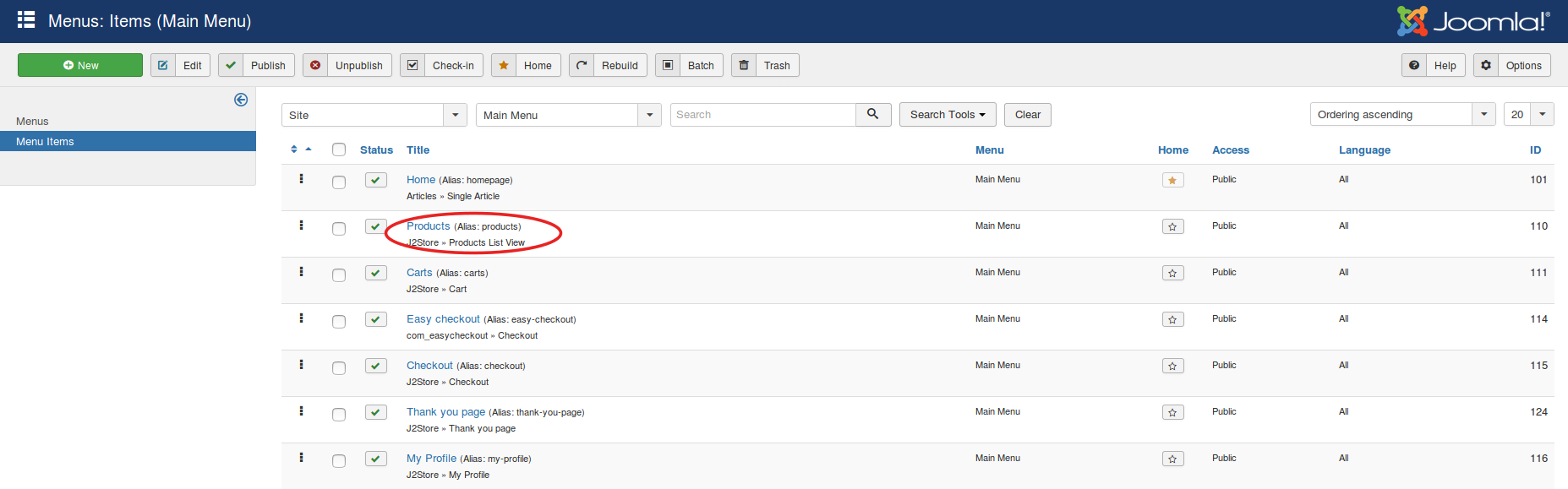Set Products as home via star icon
Image resolution: width=1568 pixels, height=489 pixels.
pos(1172,226)
